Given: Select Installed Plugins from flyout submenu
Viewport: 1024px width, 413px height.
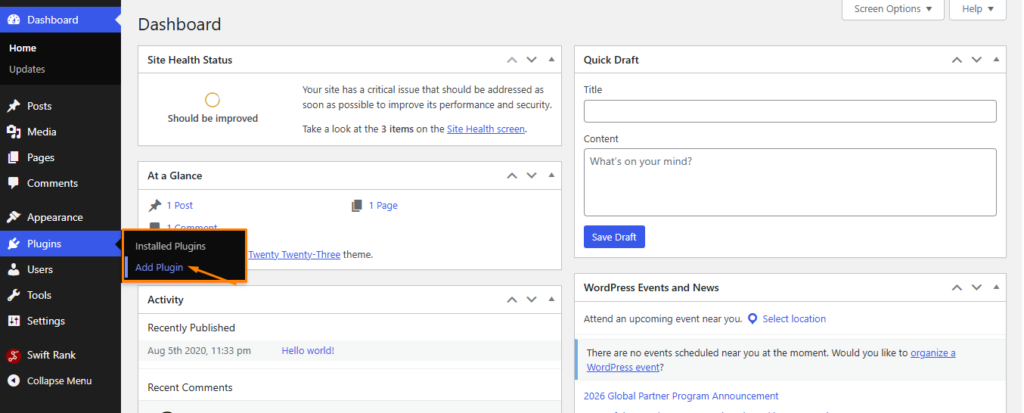Looking at the screenshot, I should pyautogui.click(x=170, y=247).
